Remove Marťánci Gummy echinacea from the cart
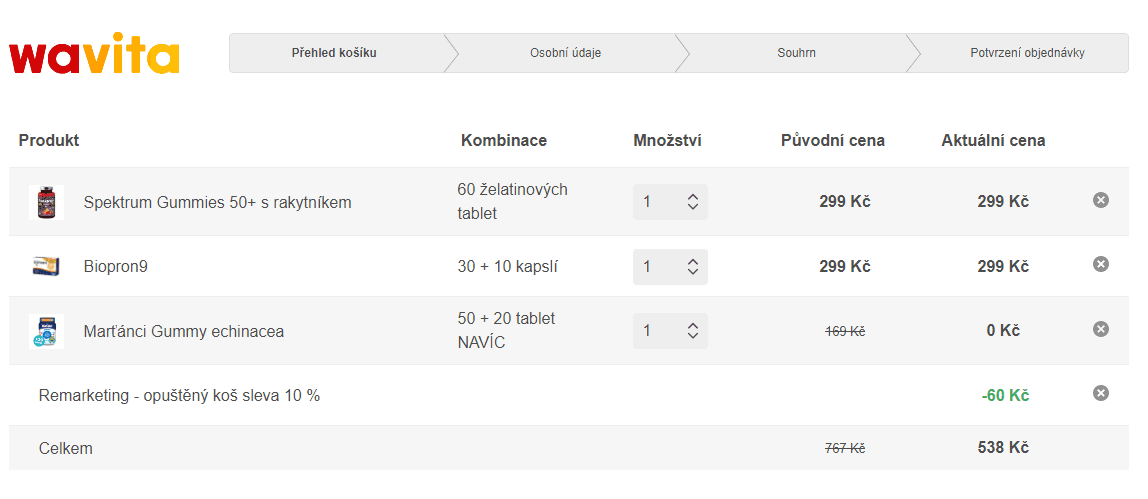 pyautogui.click(x=1100, y=329)
